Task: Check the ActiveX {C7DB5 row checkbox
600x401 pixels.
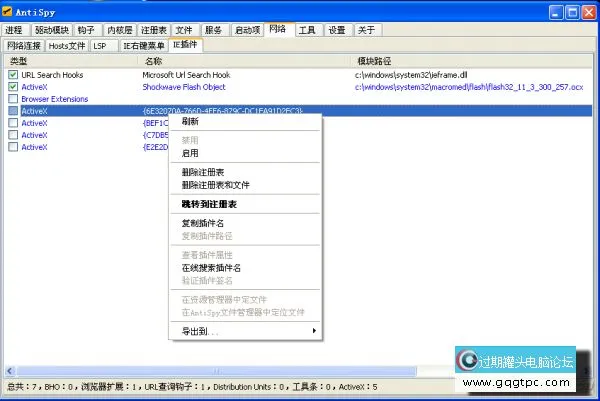Action: tap(13, 135)
